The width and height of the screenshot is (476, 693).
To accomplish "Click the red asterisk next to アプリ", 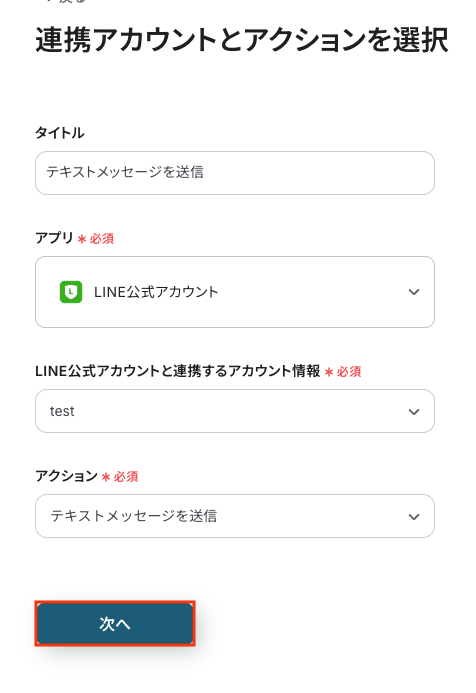I will [82, 239].
